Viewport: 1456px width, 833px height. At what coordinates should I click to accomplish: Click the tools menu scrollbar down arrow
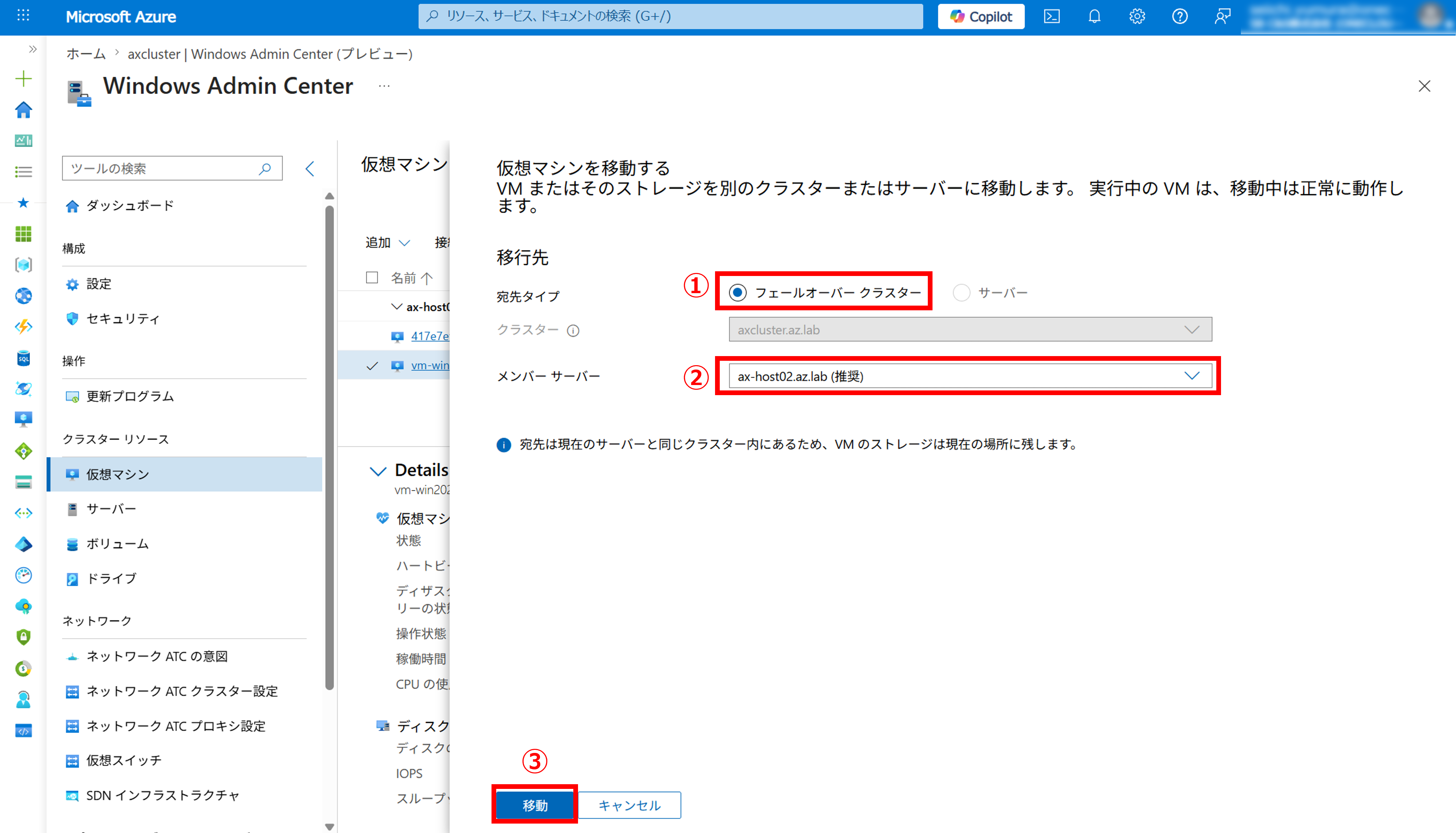click(330, 827)
